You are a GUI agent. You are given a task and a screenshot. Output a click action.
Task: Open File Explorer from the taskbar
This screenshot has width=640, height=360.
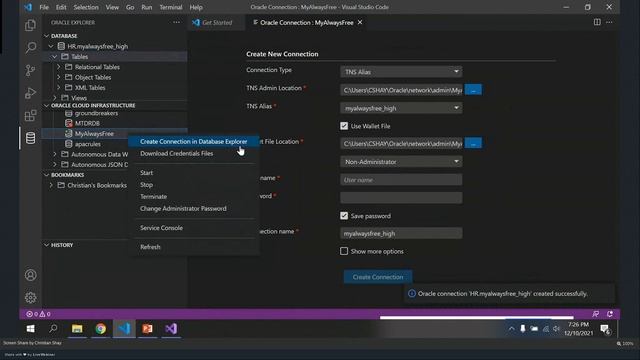[77, 329]
